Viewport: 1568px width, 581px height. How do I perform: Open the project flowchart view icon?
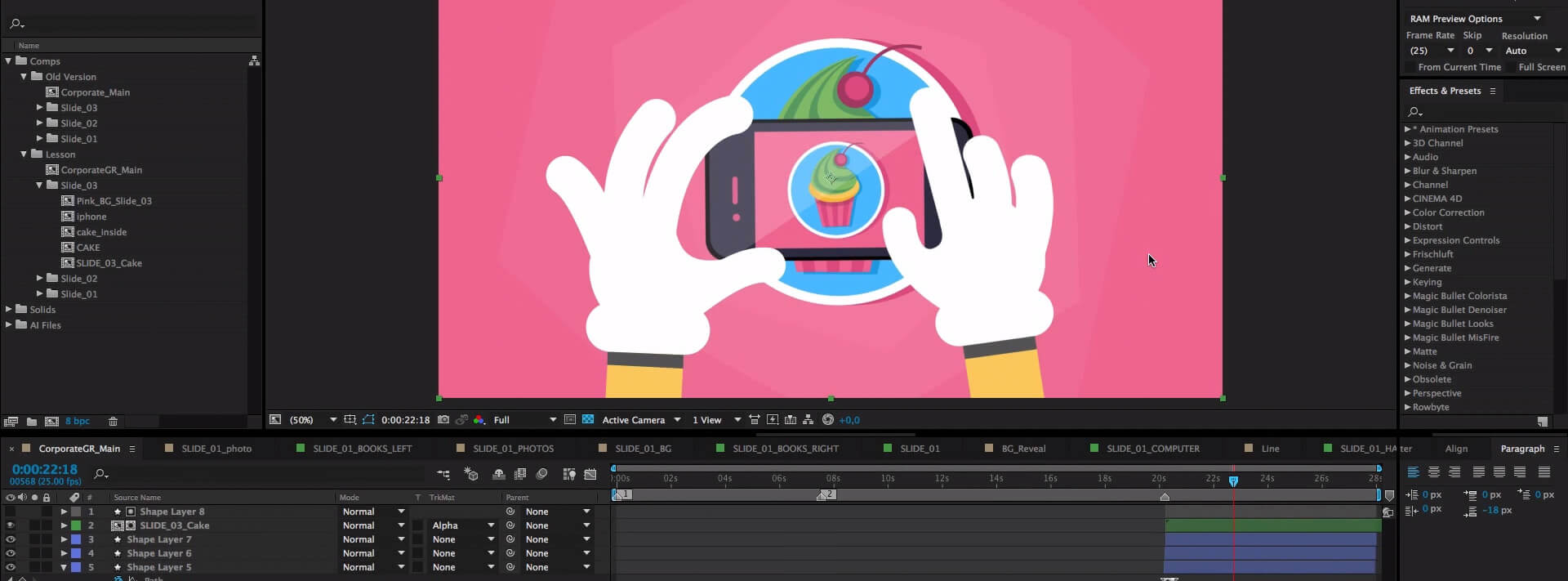[254, 61]
